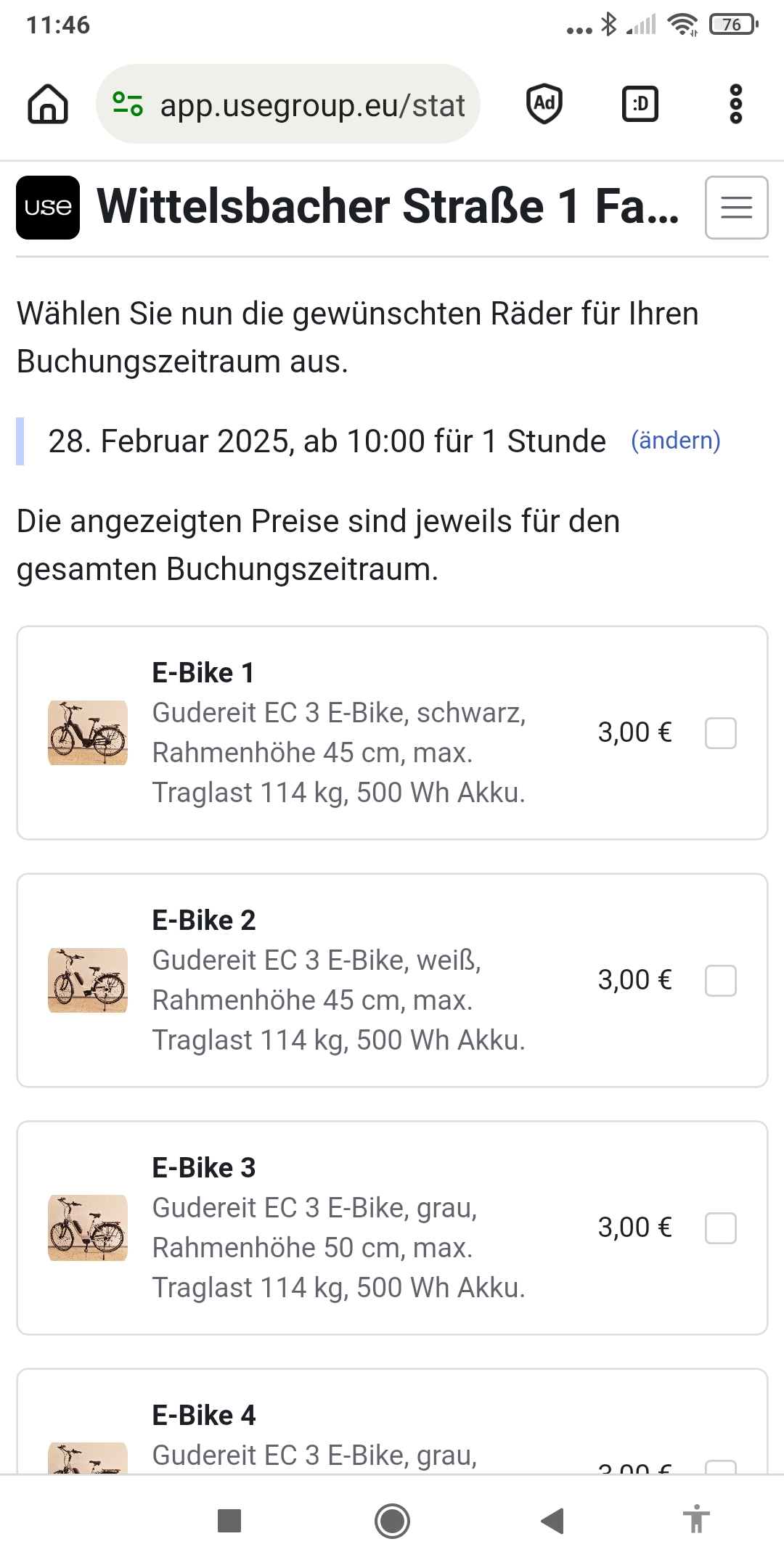Tick the E-Bike 2 checkbox
The width and height of the screenshot is (784, 1568).
point(720,981)
